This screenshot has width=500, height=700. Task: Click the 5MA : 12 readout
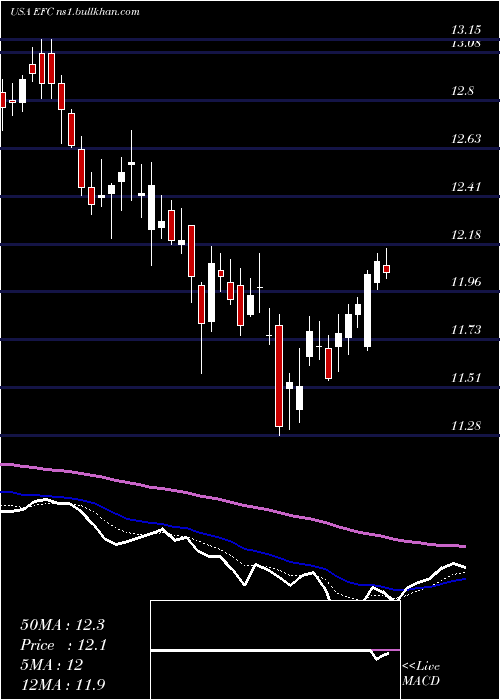[x=51, y=665]
